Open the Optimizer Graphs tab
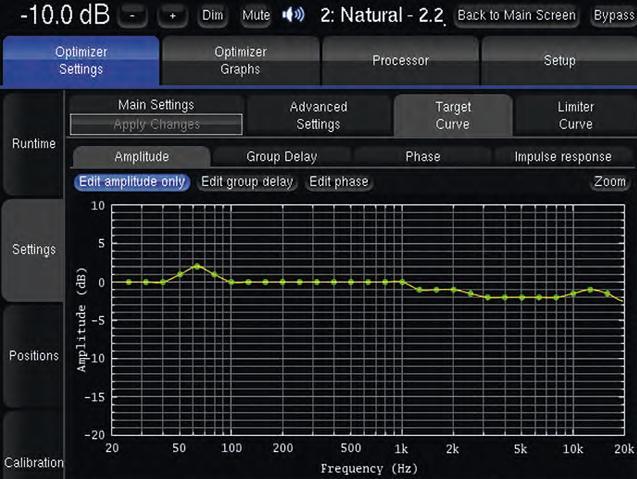This screenshot has width=637, height=479. 240,61
